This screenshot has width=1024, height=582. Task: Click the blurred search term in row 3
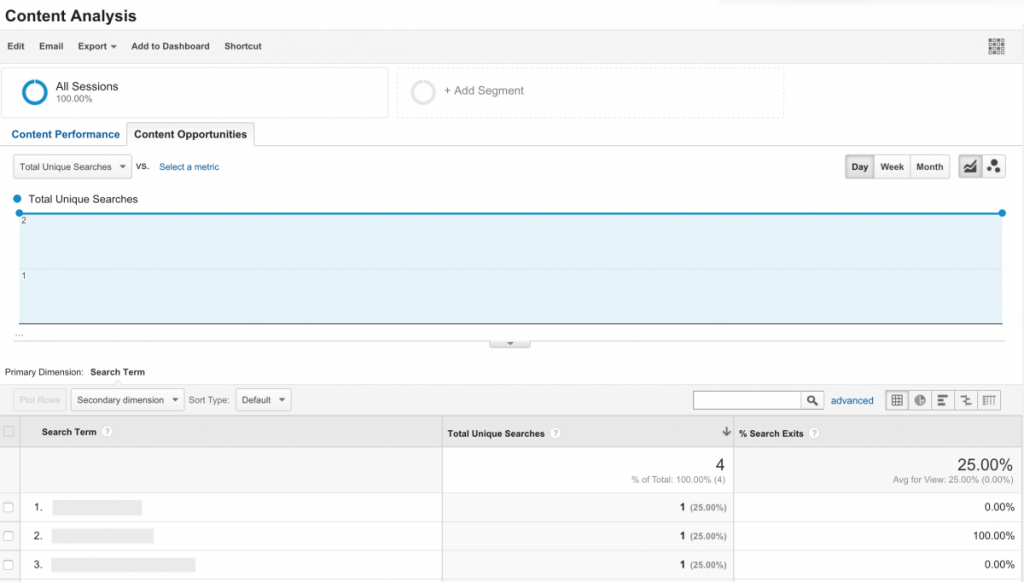(x=123, y=564)
